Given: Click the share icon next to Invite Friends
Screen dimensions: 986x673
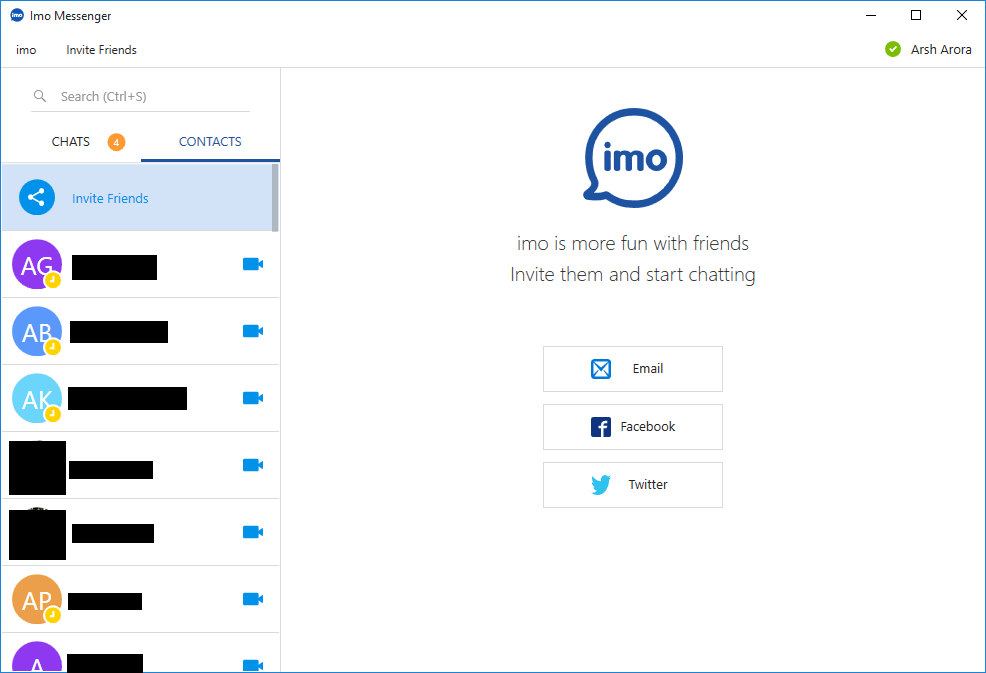Looking at the screenshot, I should [x=37, y=197].
